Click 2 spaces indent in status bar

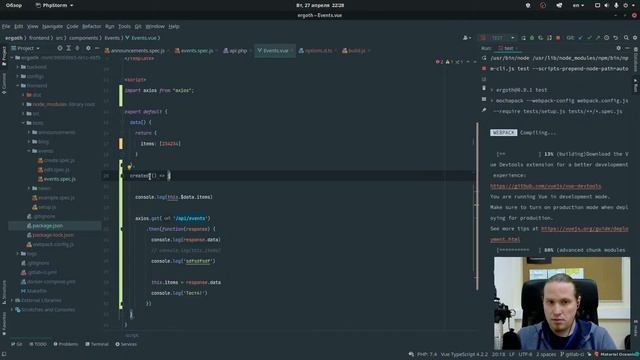[x=546, y=354]
